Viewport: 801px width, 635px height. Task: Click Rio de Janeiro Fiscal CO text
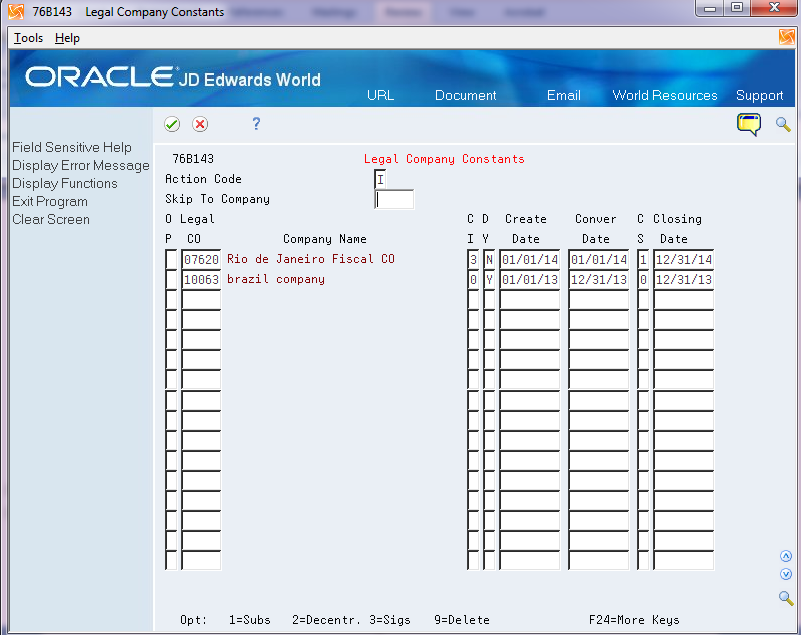(x=311, y=259)
